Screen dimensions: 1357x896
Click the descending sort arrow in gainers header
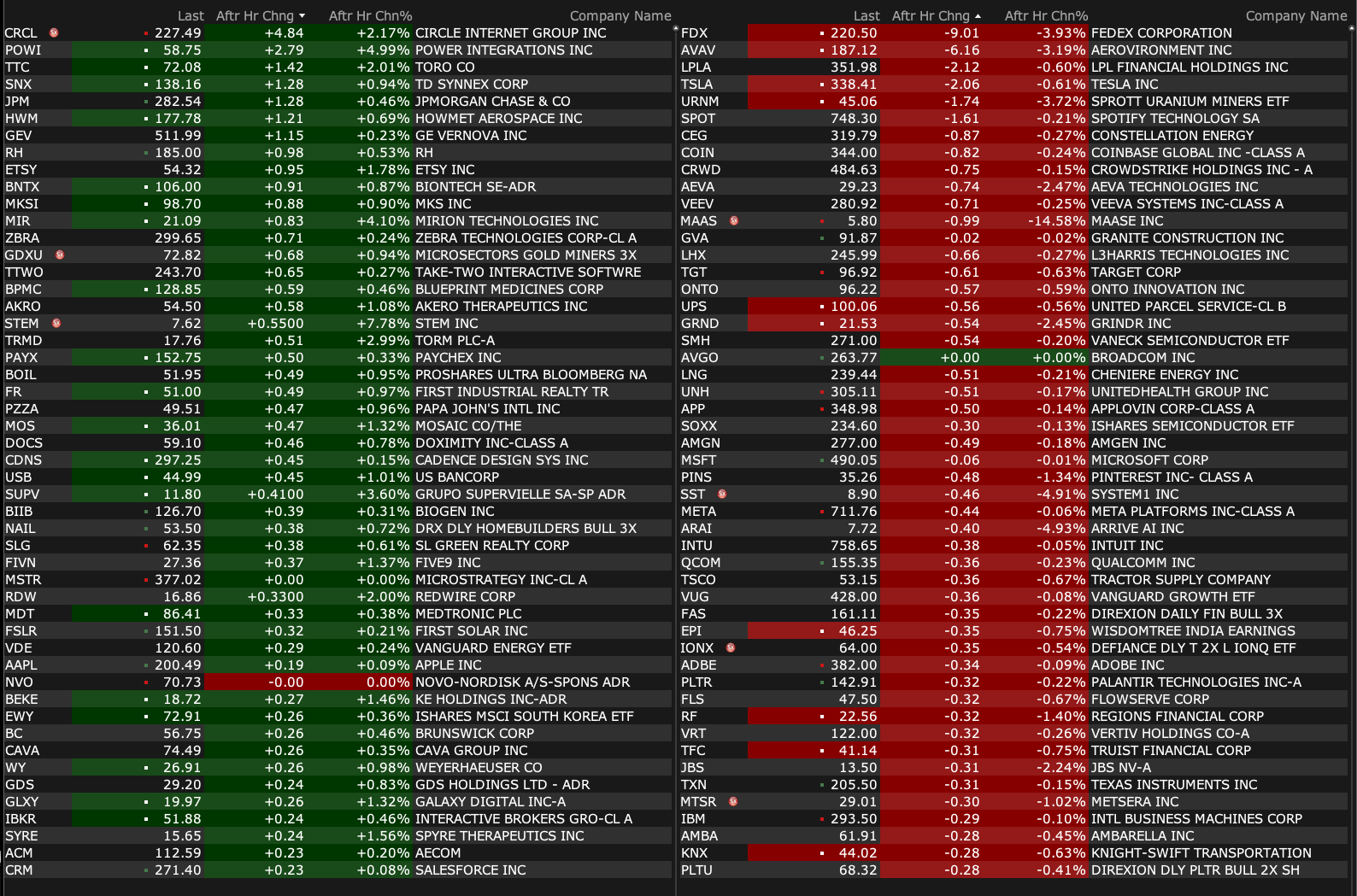[x=302, y=16]
